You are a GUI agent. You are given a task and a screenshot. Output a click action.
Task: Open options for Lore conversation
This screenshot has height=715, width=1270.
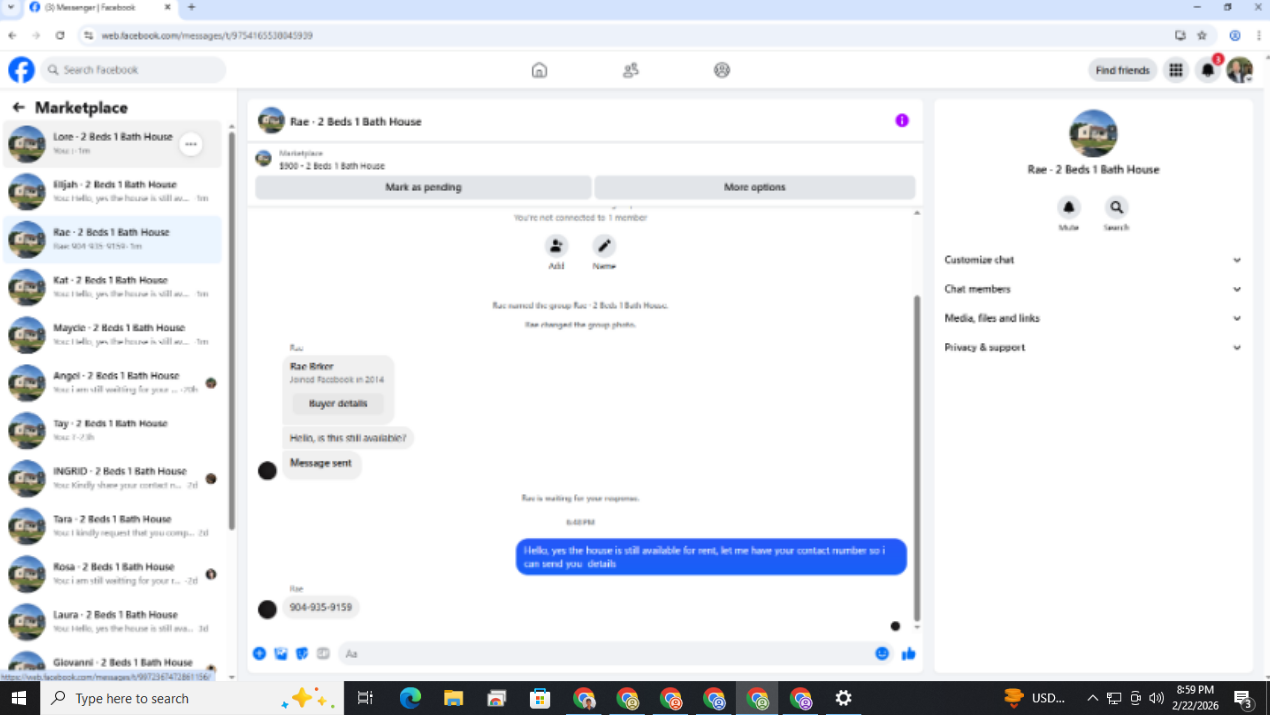pos(190,145)
